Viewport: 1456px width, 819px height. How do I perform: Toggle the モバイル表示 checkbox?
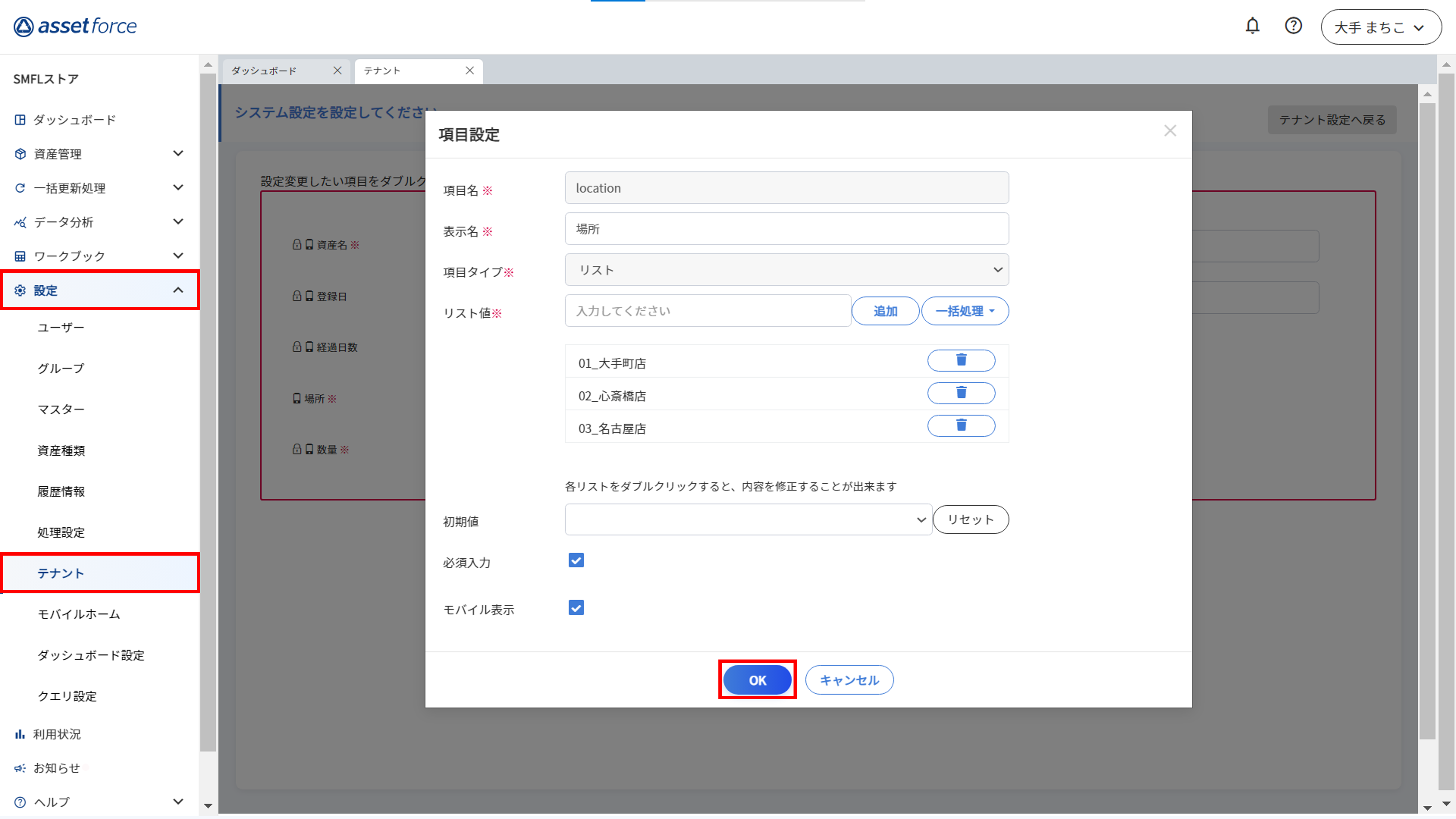click(x=576, y=608)
